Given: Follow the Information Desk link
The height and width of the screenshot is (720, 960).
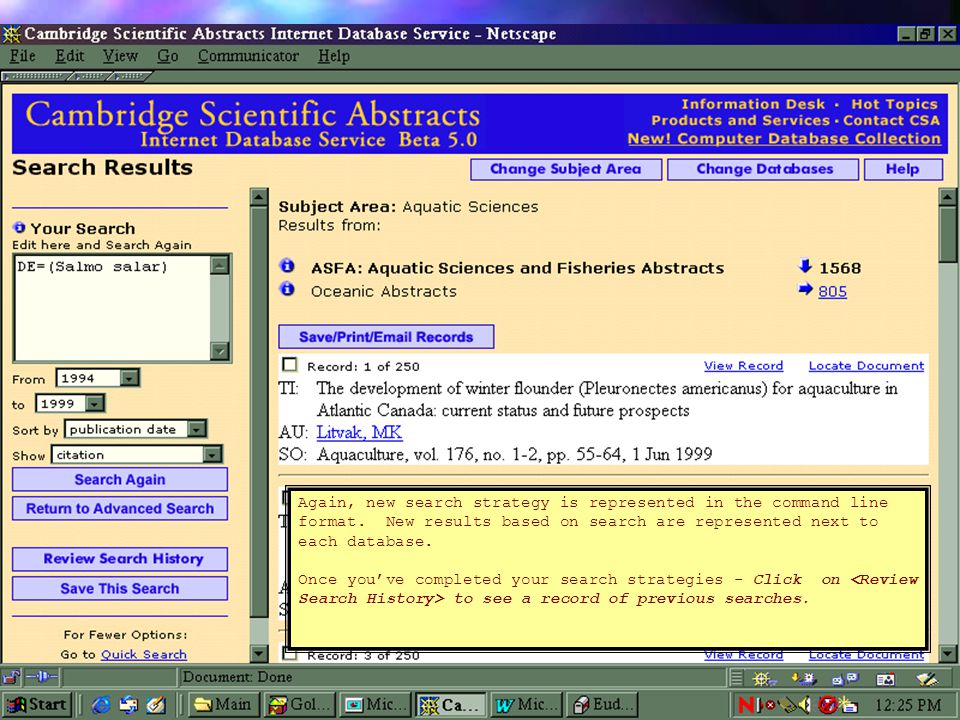Looking at the screenshot, I should point(753,104).
